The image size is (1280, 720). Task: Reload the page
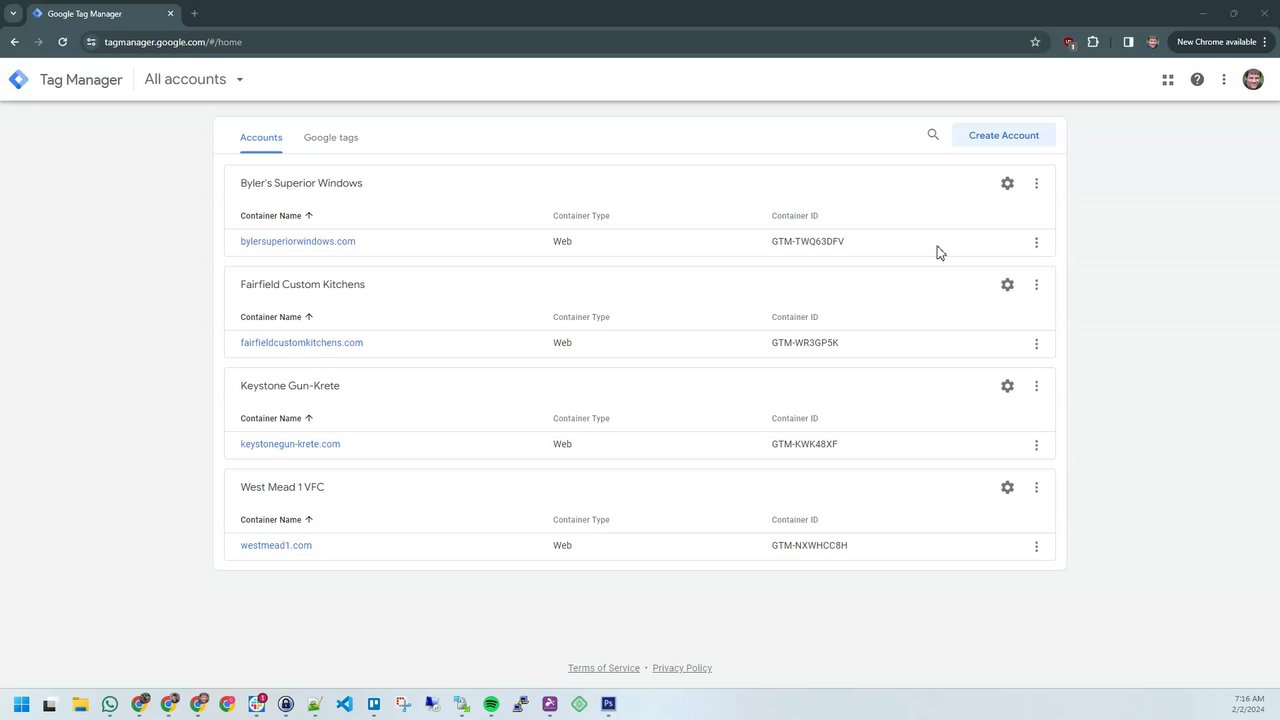pos(62,42)
